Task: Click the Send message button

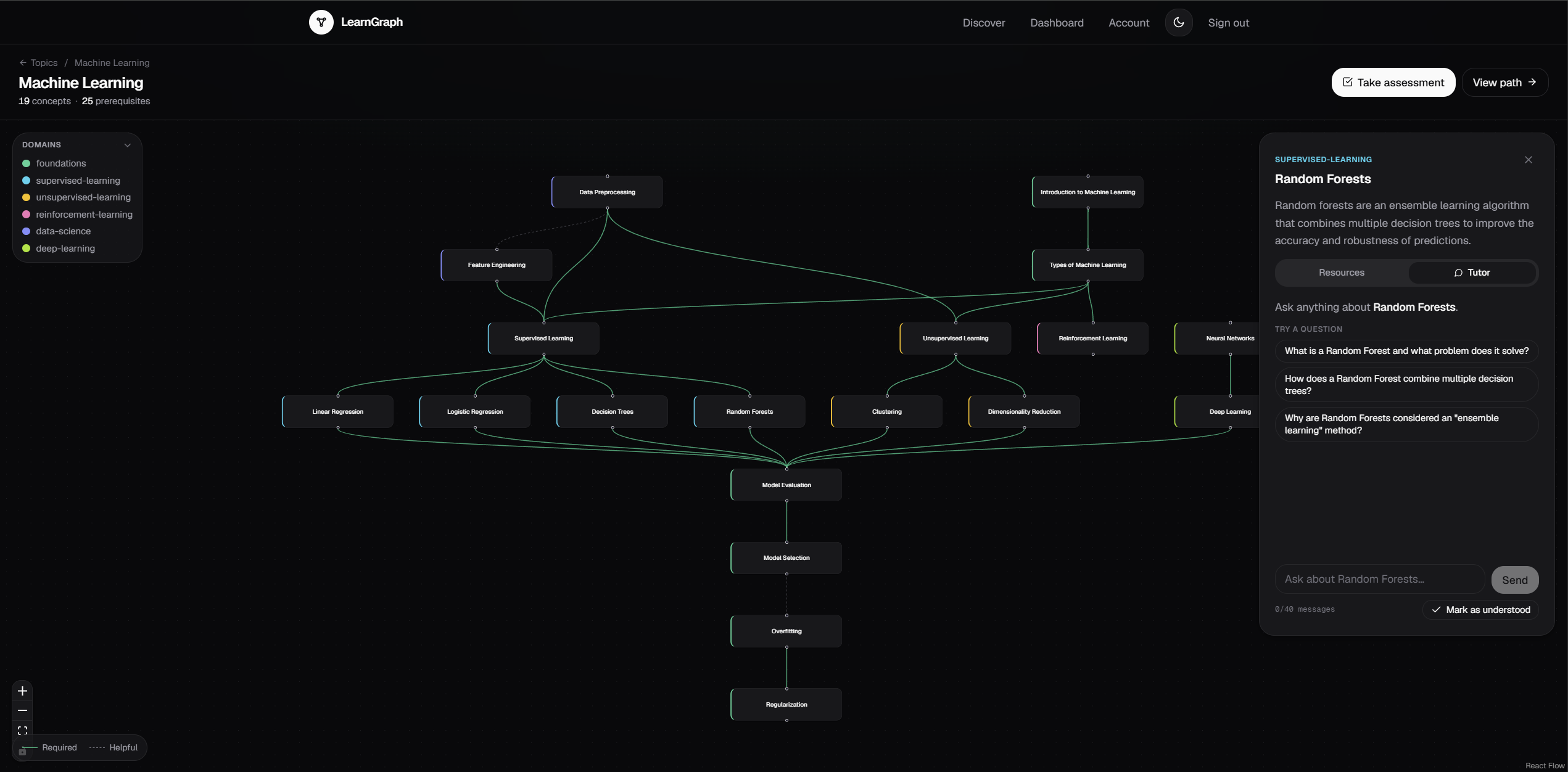Action: pos(1514,580)
